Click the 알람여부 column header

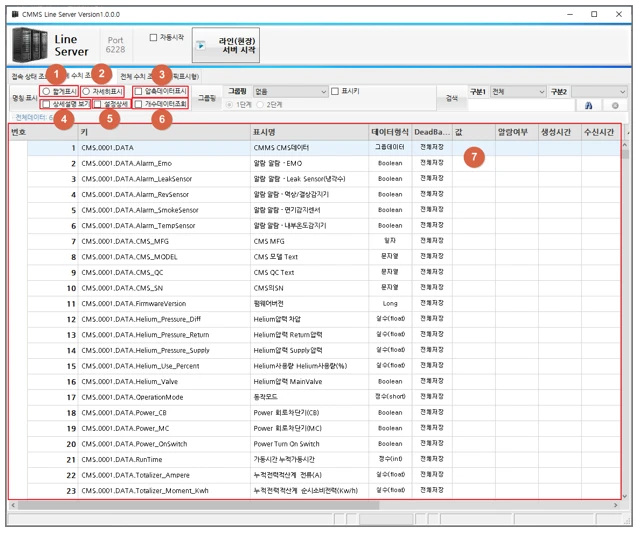[x=517, y=132]
